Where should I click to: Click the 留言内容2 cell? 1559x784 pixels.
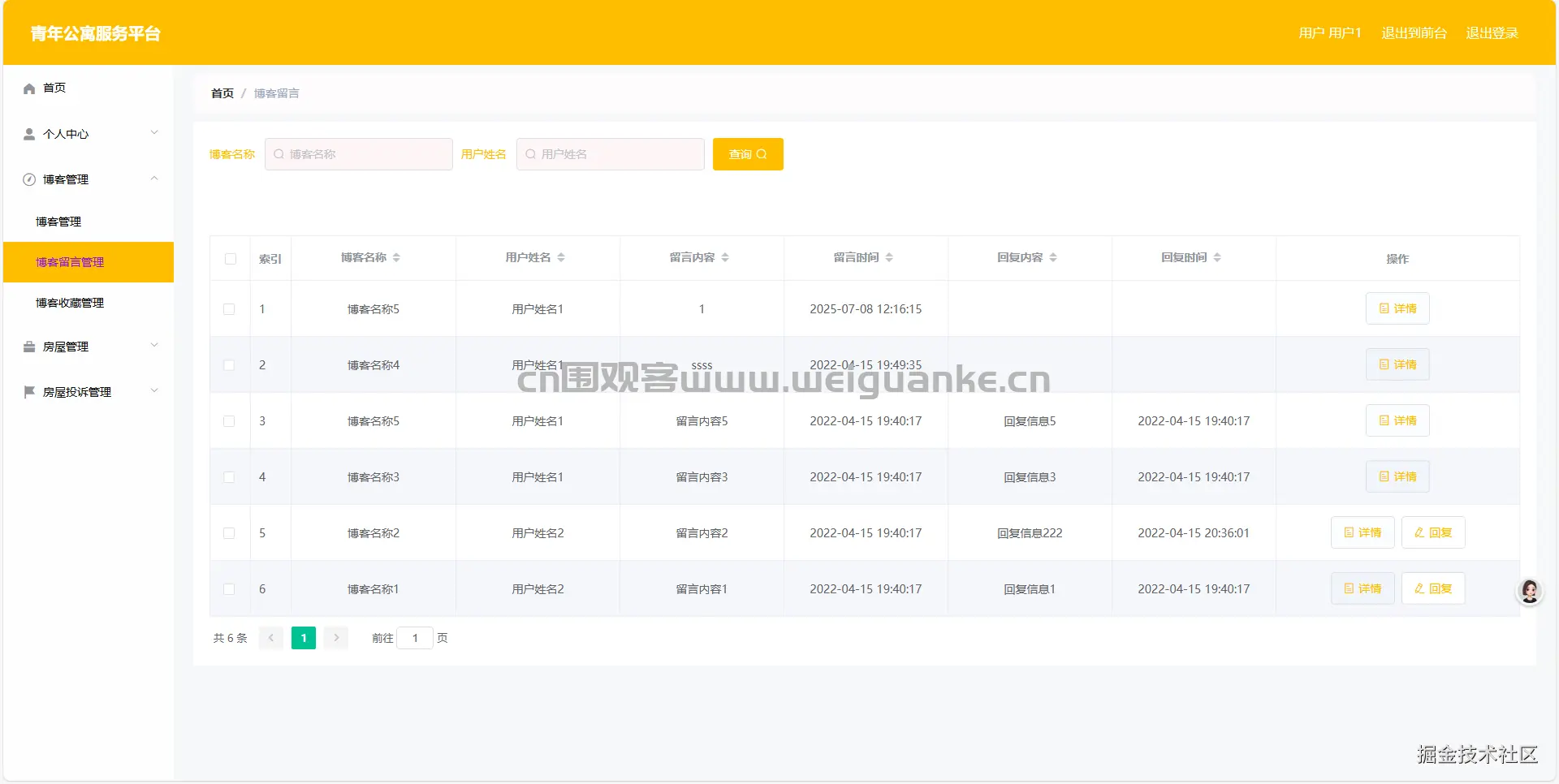click(x=702, y=533)
